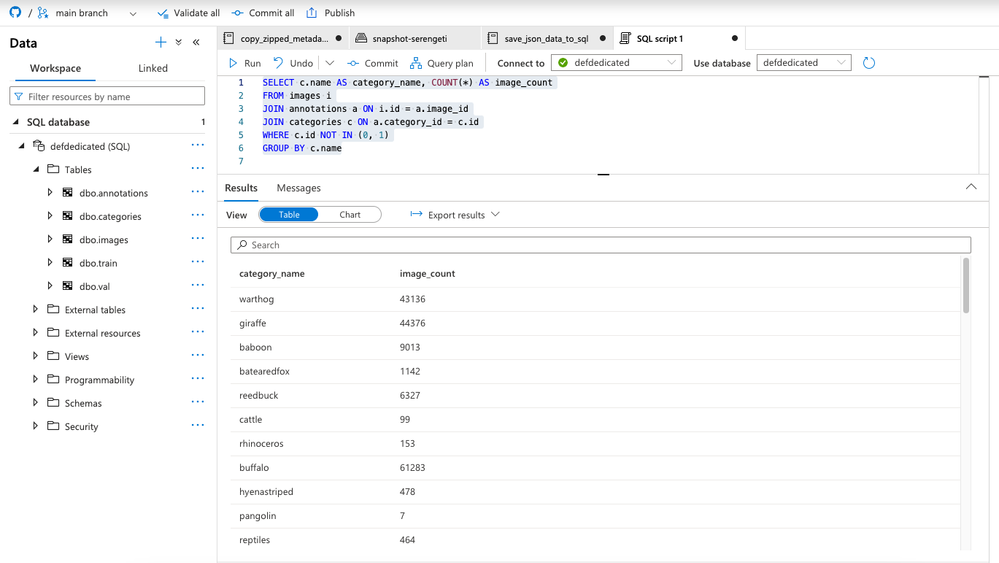Select the Results tab
The image size is (999, 563).
coord(241,188)
